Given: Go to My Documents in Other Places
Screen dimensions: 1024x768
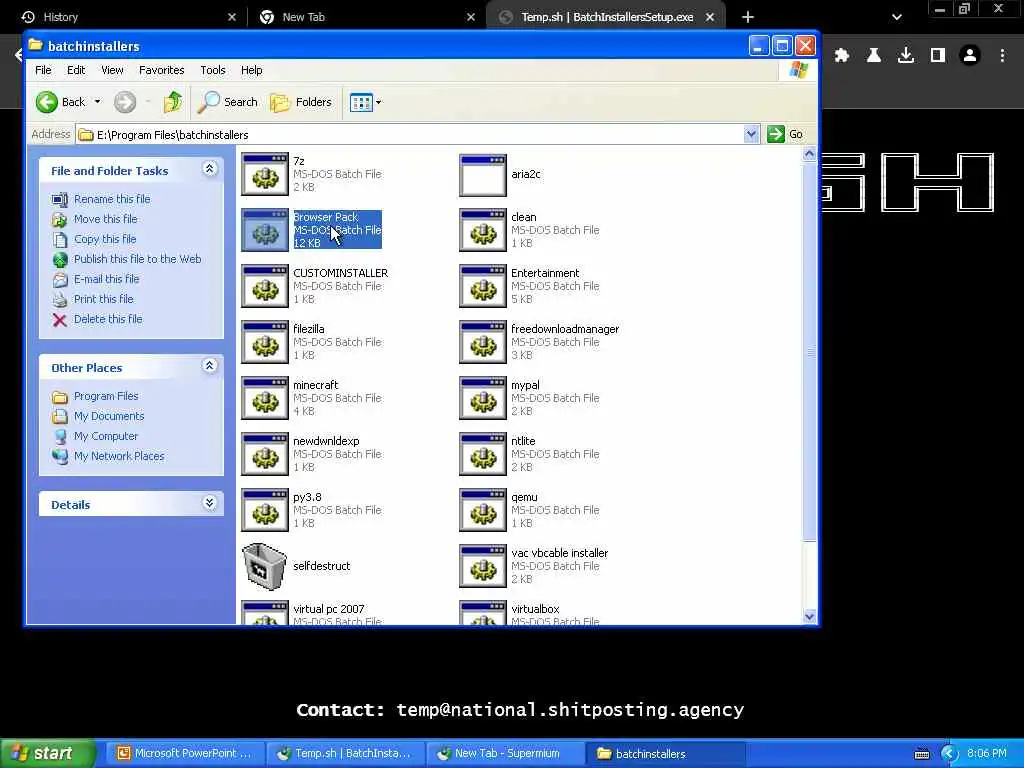Looking at the screenshot, I should [109, 416].
